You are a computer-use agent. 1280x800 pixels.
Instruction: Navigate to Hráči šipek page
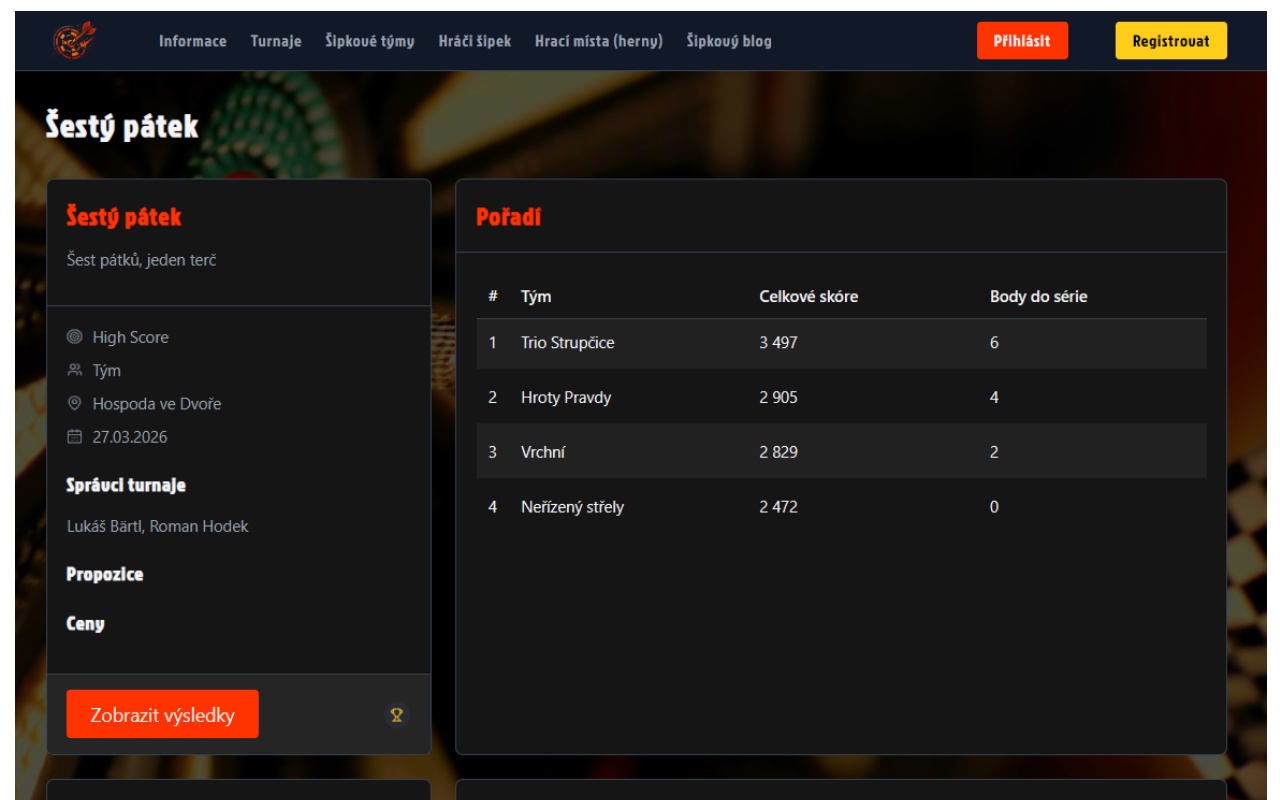[475, 41]
